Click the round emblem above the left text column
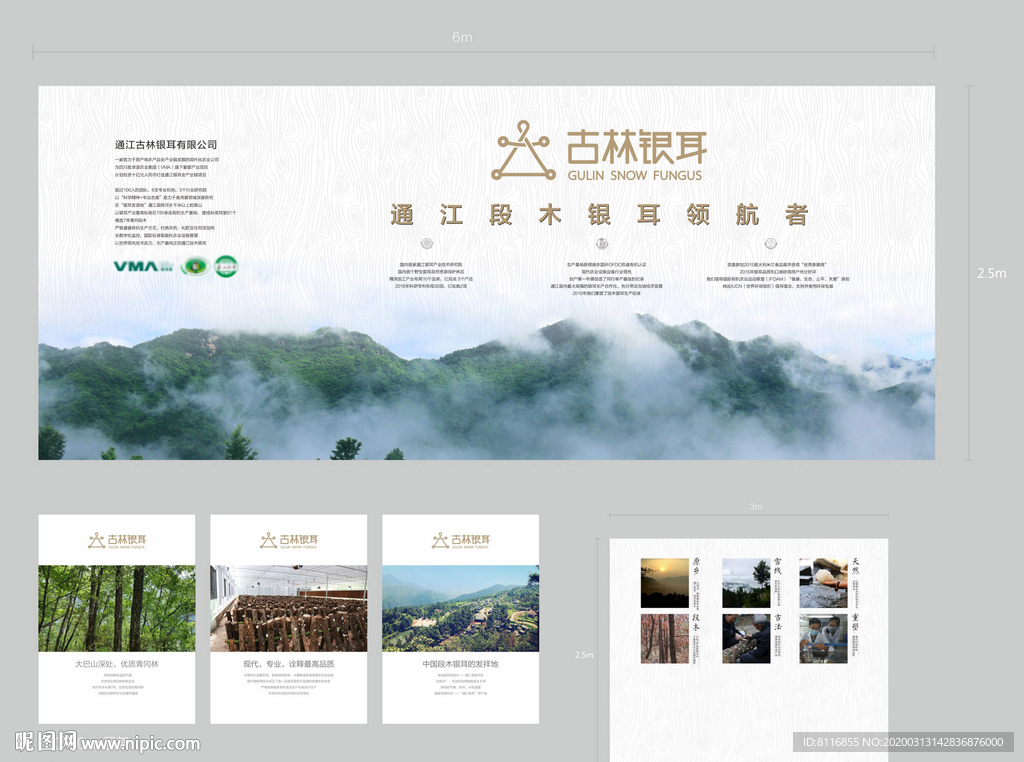 [427, 244]
